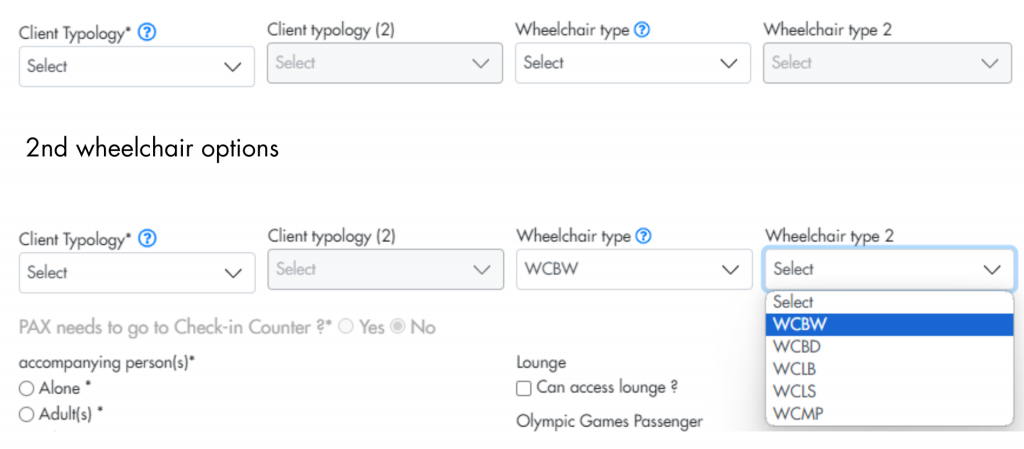Pick WCLB from the dropdown list

[x=889, y=369]
